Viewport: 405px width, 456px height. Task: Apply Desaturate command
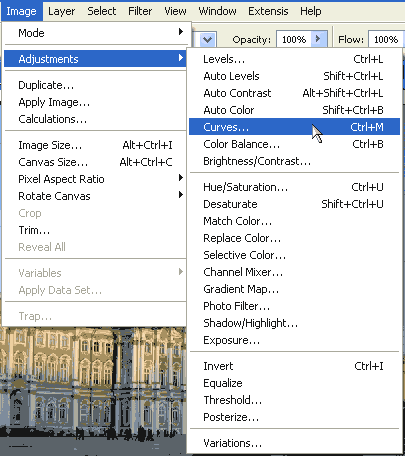294,204
